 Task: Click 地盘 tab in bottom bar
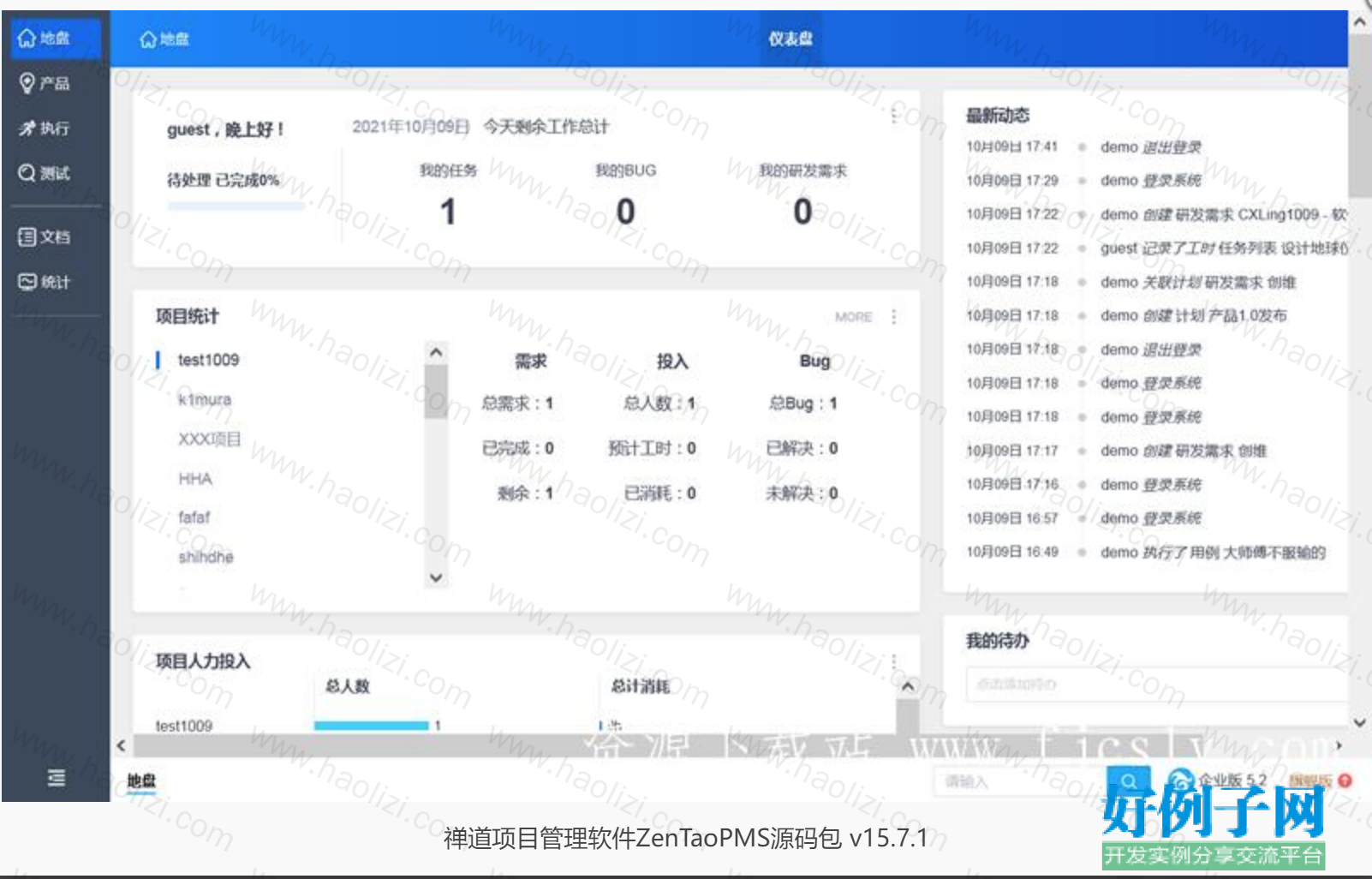tap(141, 780)
